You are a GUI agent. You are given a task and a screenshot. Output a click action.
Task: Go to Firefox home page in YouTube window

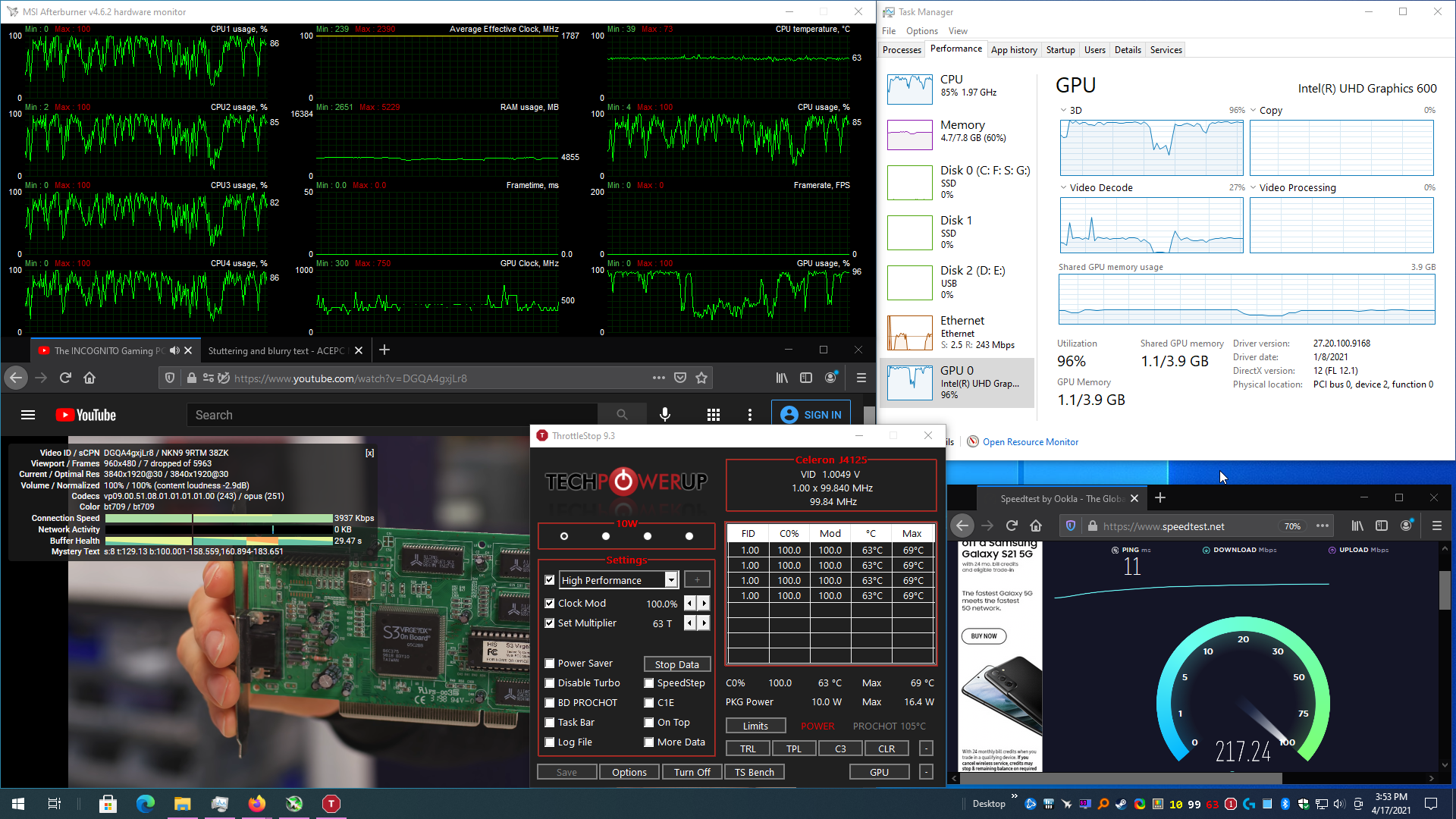[x=89, y=378]
